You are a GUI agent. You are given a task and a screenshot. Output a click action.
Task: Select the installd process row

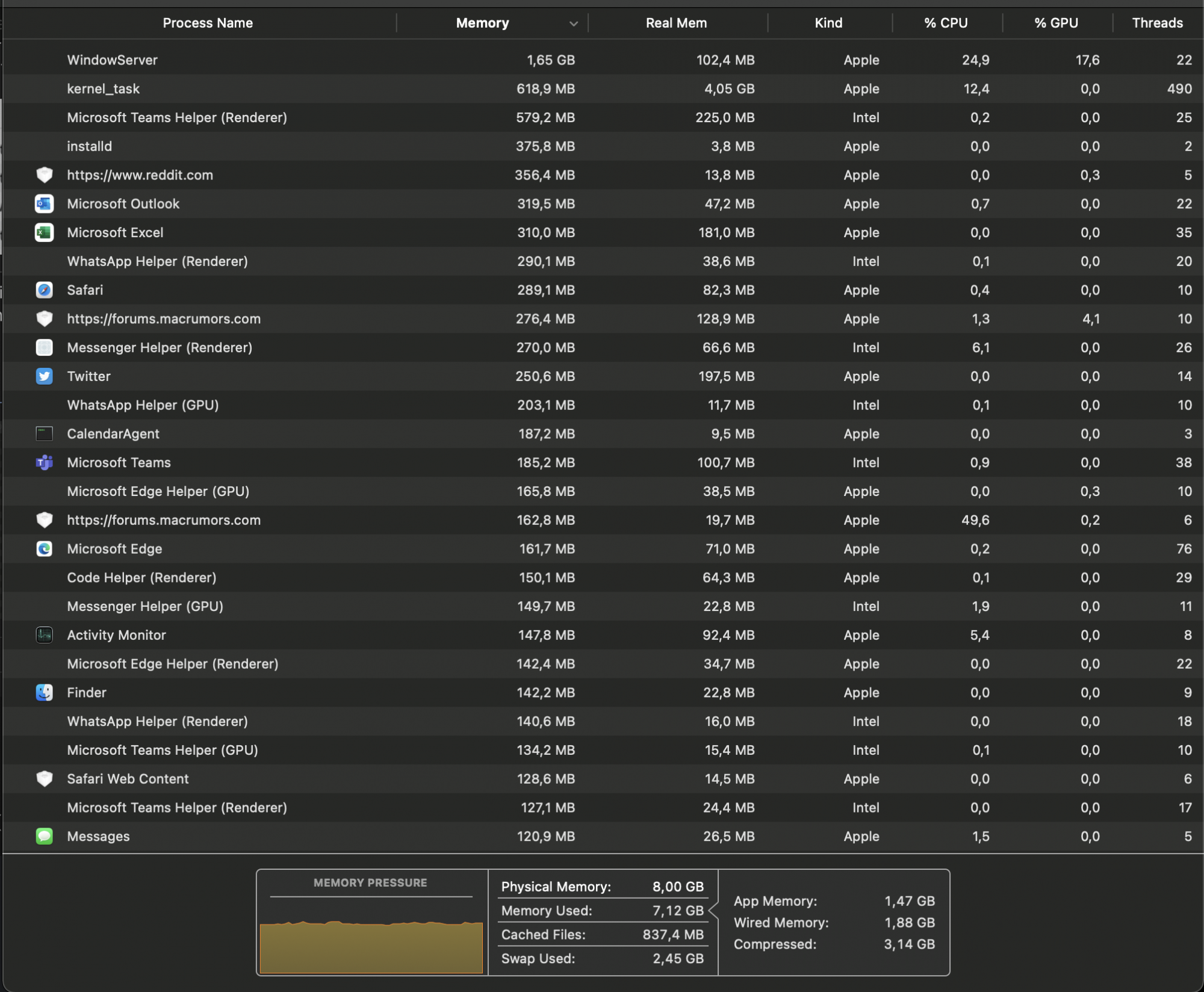click(x=603, y=146)
